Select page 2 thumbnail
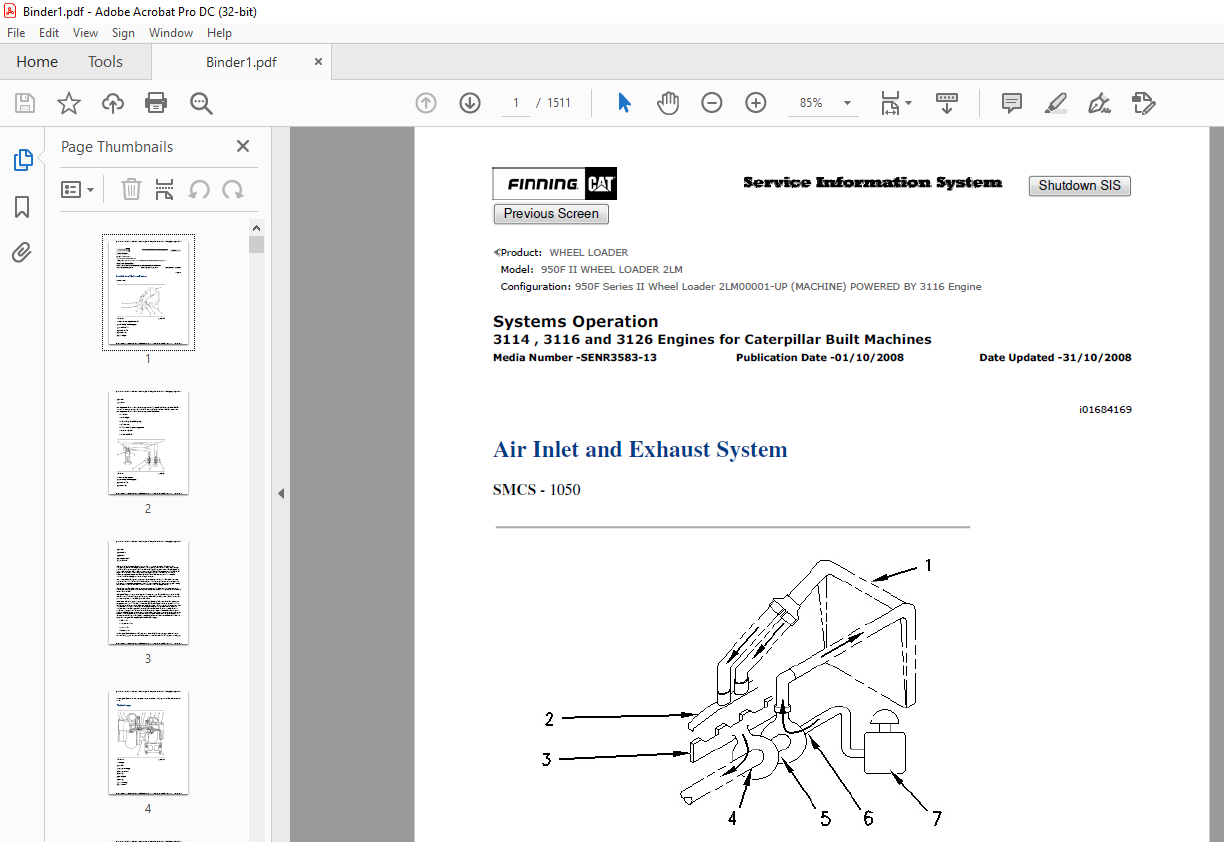This screenshot has width=1224, height=842. [148, 442]
